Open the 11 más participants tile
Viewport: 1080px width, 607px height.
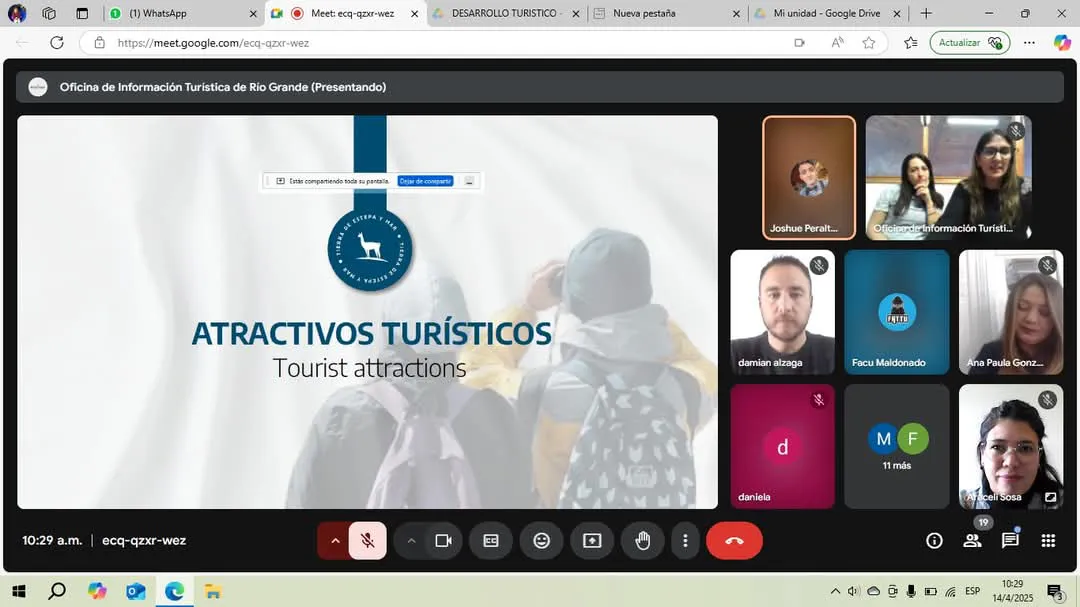(x=896, y=446)
